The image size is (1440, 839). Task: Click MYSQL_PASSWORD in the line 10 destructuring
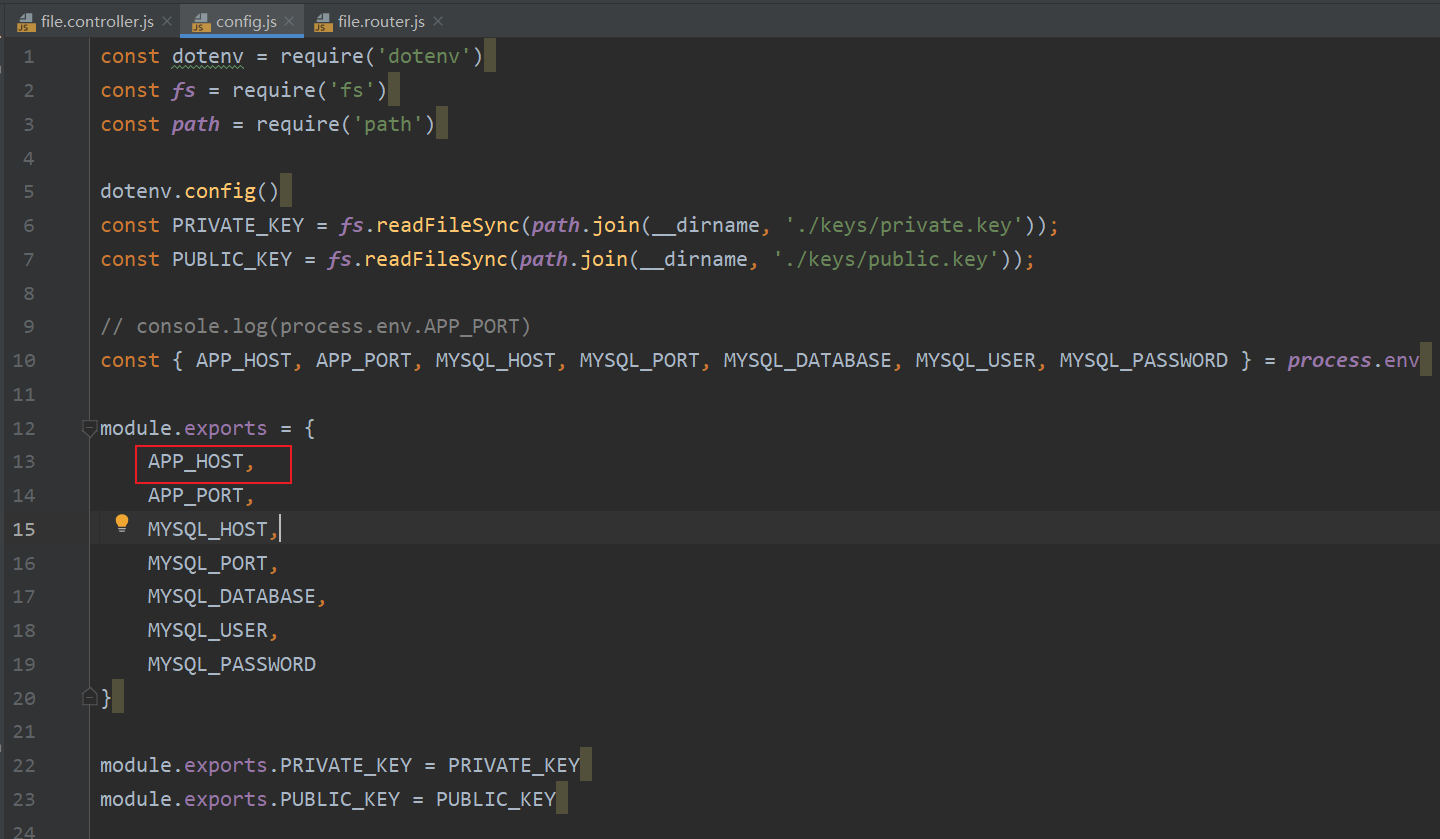[x=1144, y=360]
